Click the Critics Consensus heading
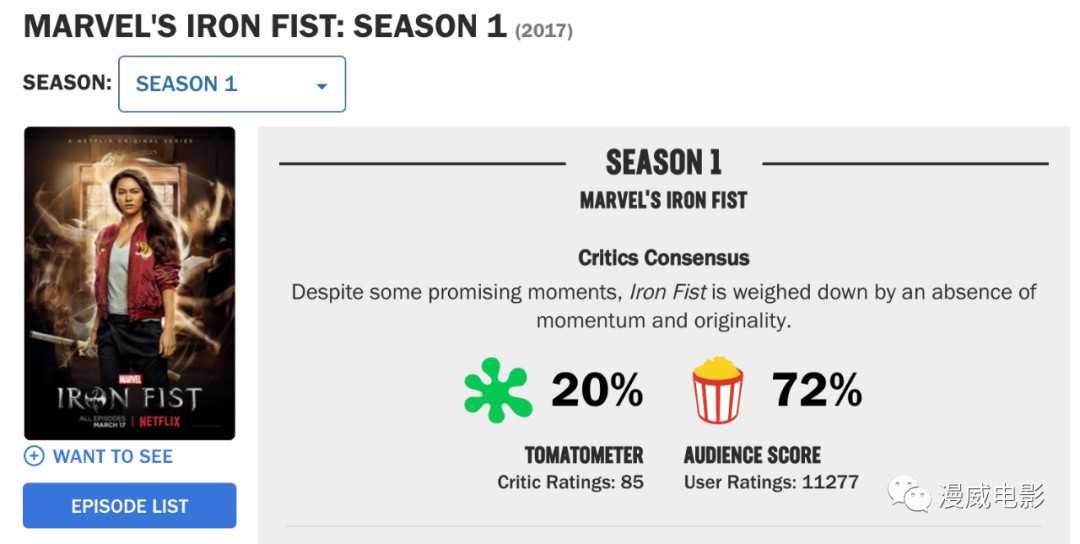 663,257
